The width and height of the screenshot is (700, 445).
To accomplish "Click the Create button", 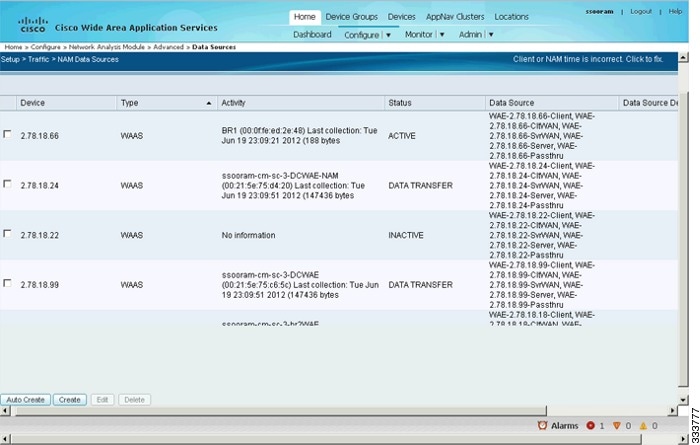I will coord(70,400).
